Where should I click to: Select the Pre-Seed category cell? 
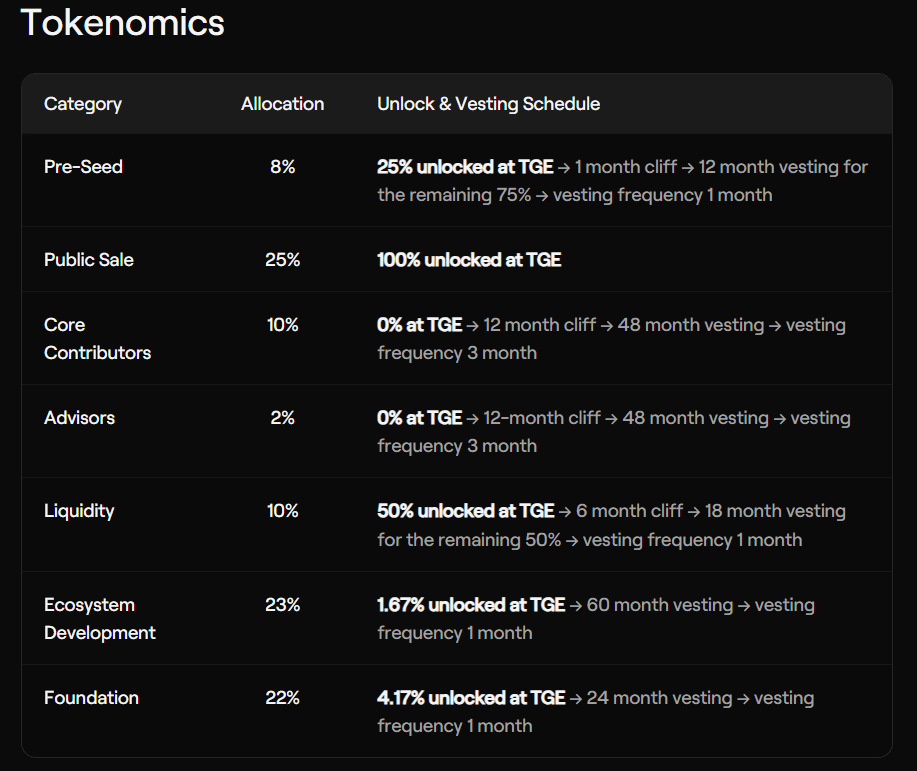(x=83, y=167)
